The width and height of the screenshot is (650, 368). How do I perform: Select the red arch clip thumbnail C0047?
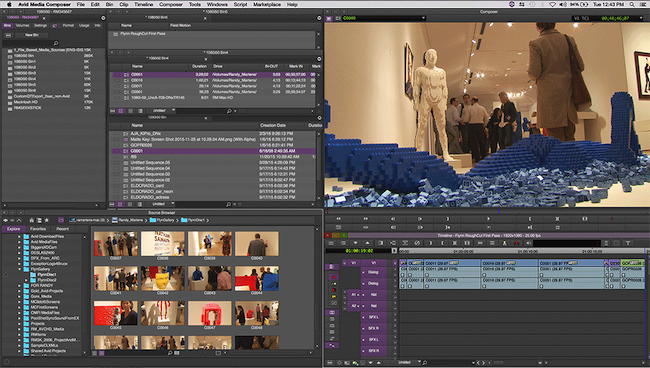210,313
